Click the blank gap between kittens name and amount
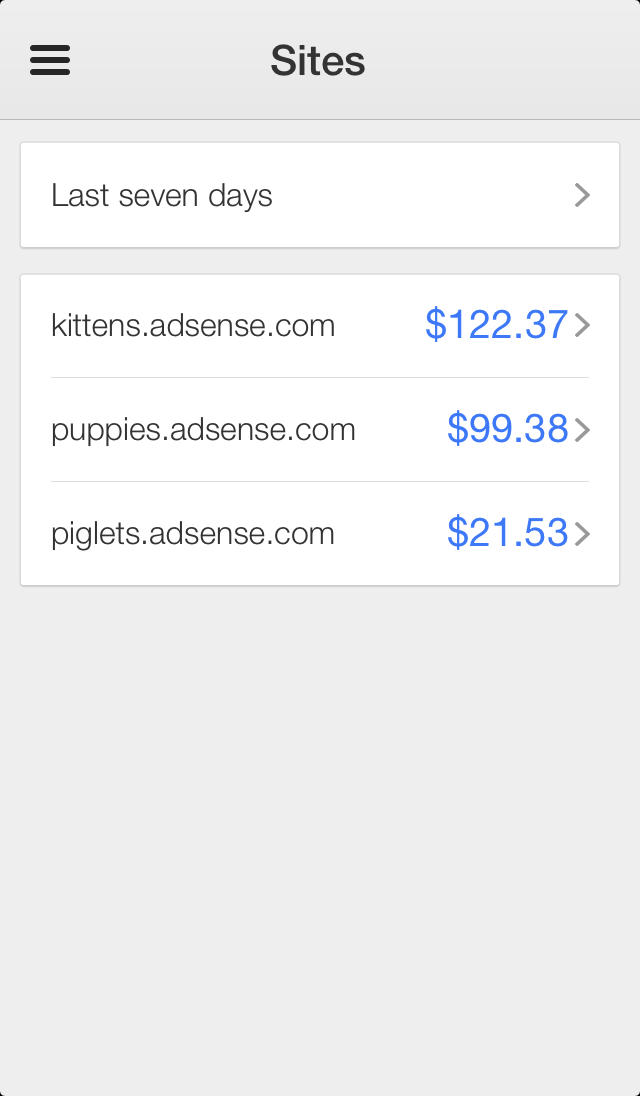 tap(380, 326)
